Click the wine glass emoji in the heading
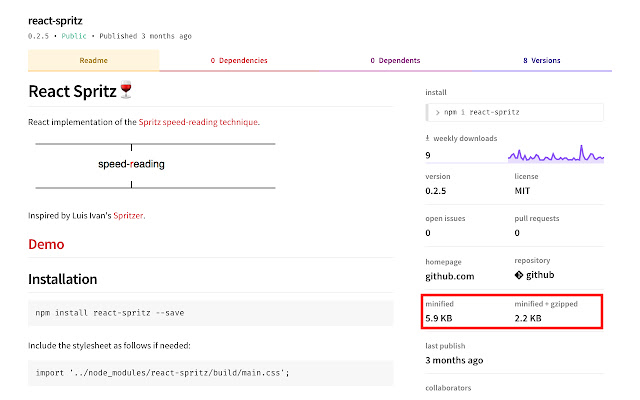 (126, 92)
